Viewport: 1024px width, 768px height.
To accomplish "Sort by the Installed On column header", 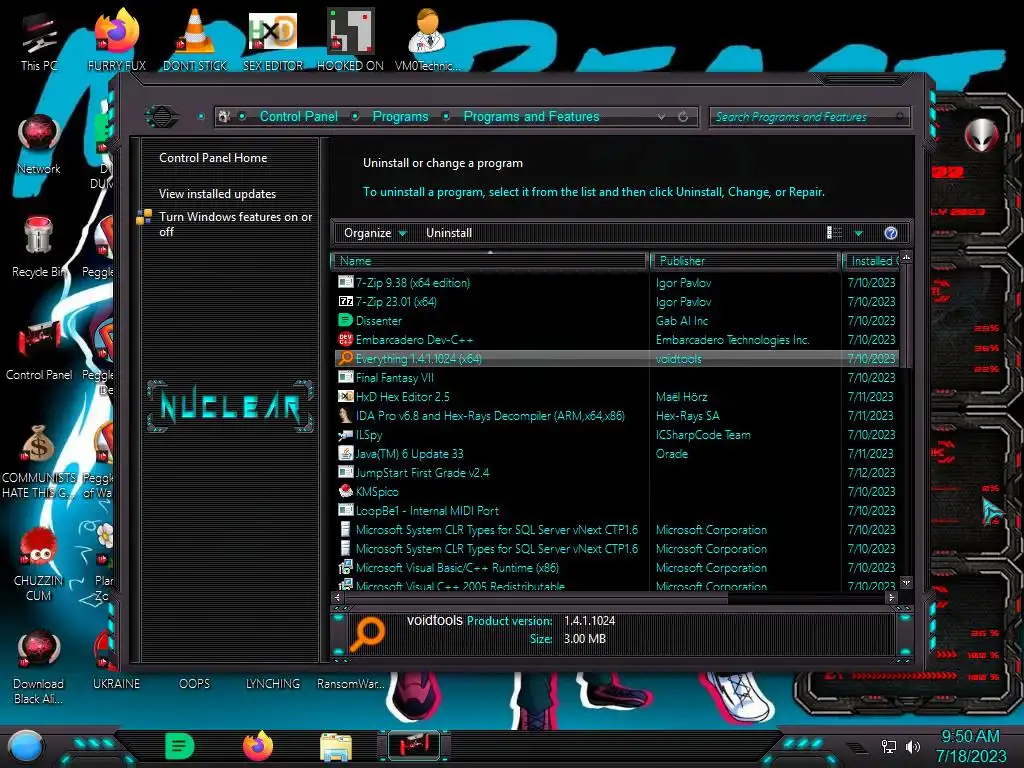I will pos(871,261).
